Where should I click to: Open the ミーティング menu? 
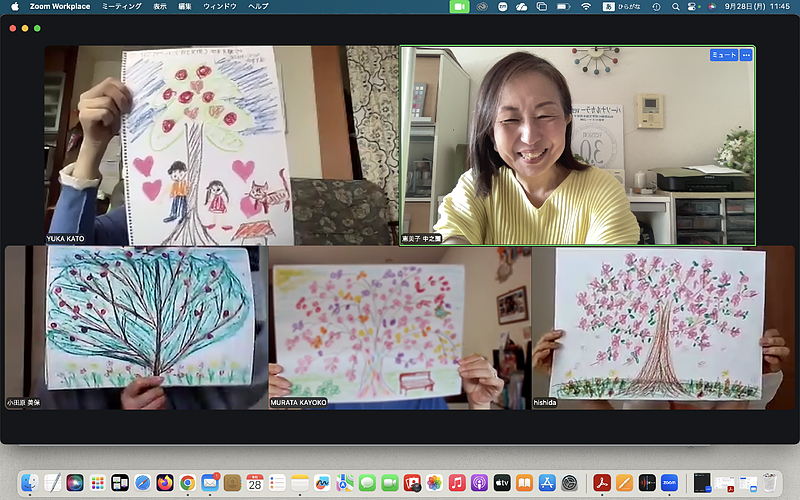[x=121, y=6]
